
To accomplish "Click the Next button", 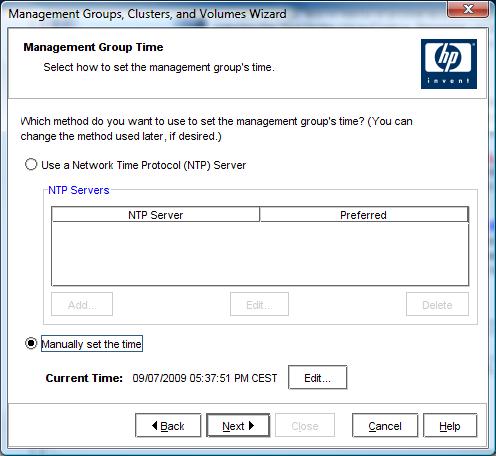I will click(x=238, y=425).
